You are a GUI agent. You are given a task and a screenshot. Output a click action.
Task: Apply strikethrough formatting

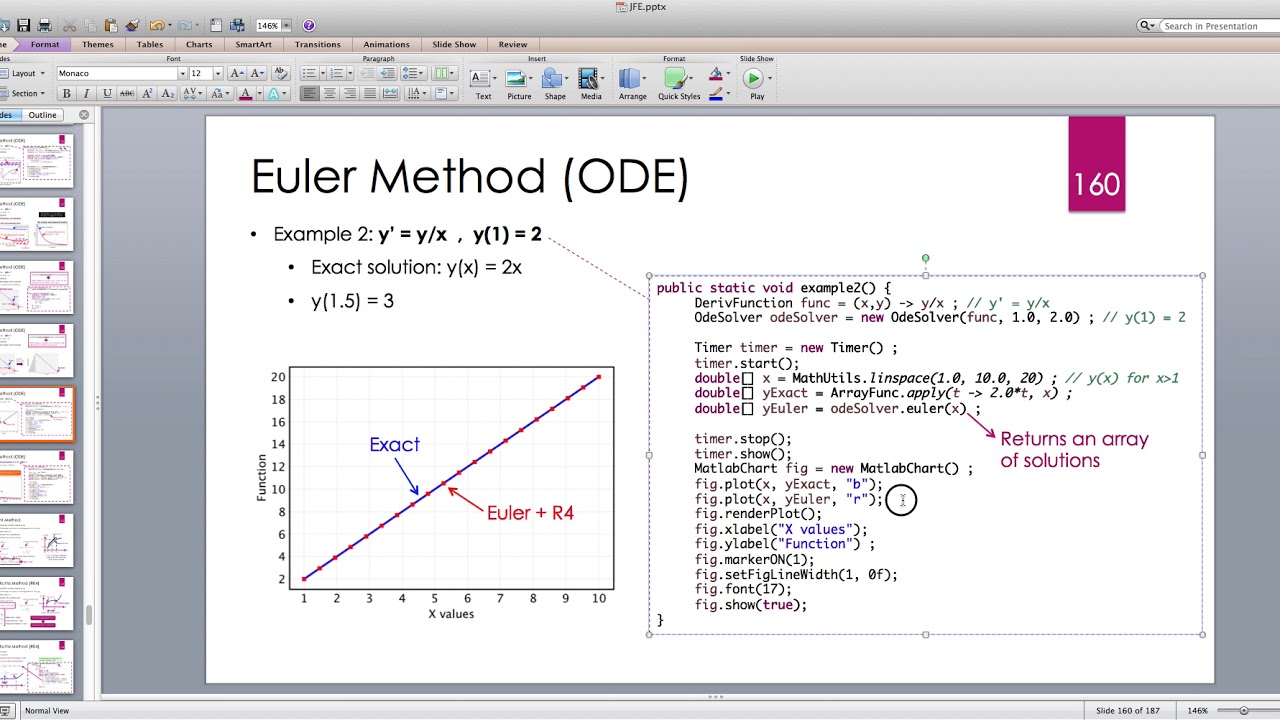(127, 93)
